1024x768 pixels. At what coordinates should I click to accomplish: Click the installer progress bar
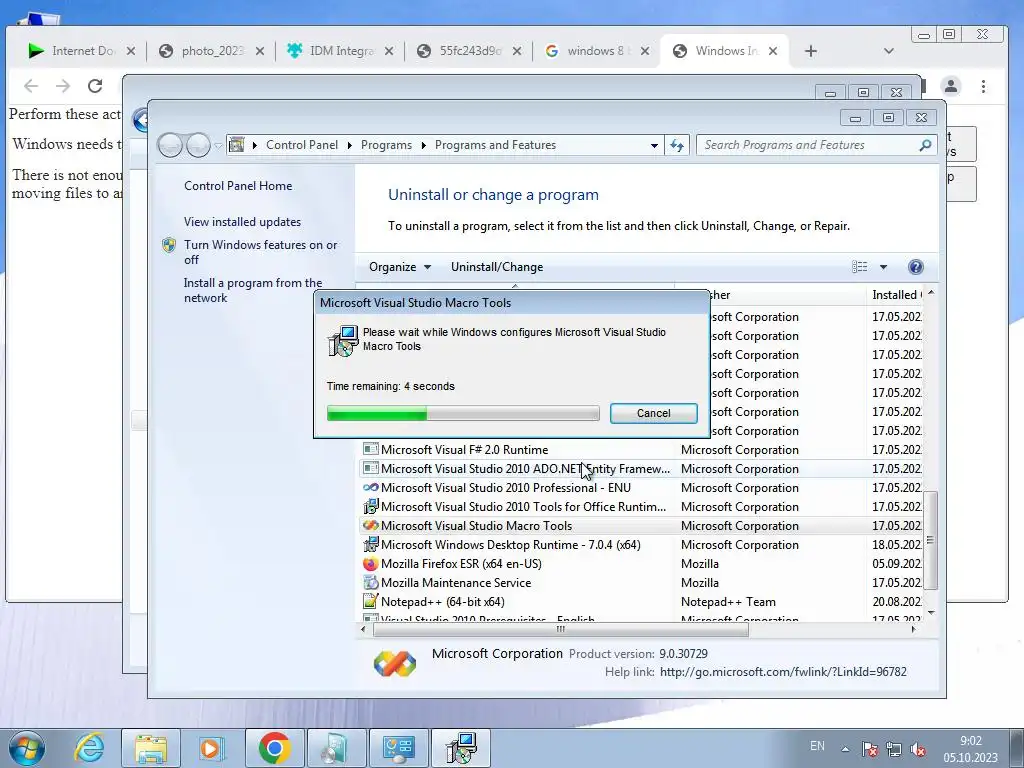(463, 413)
